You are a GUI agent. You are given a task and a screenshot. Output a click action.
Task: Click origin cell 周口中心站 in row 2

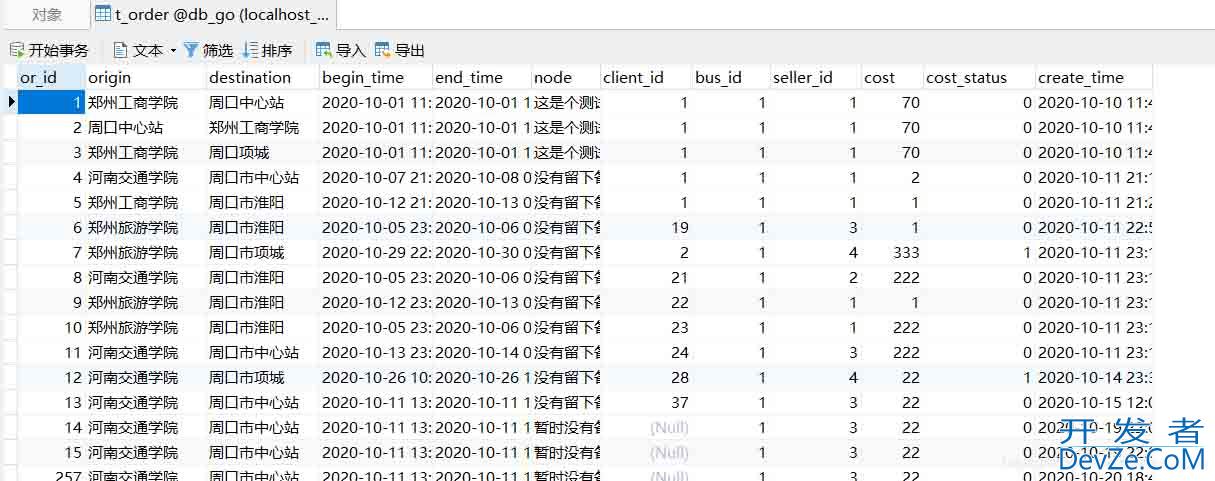click(x=145, y=127)
